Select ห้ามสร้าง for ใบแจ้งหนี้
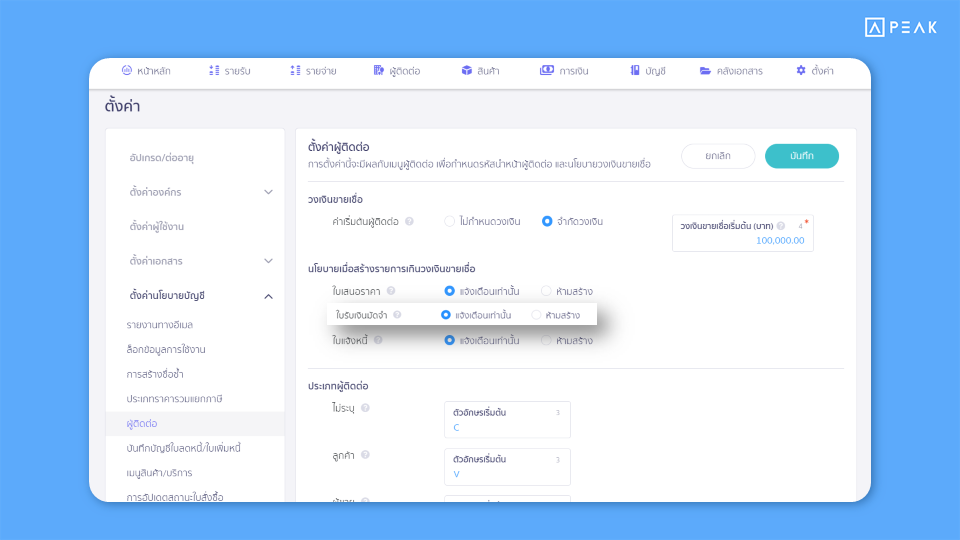This screenshot has width=960, height=540. (546, 340)
